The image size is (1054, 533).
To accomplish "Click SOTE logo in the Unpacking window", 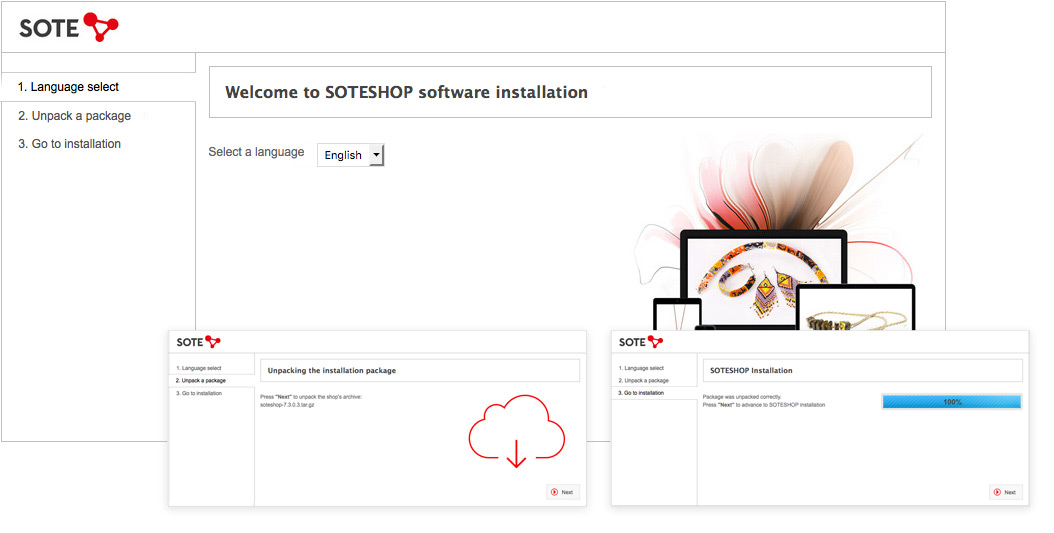I will (198, 342).
